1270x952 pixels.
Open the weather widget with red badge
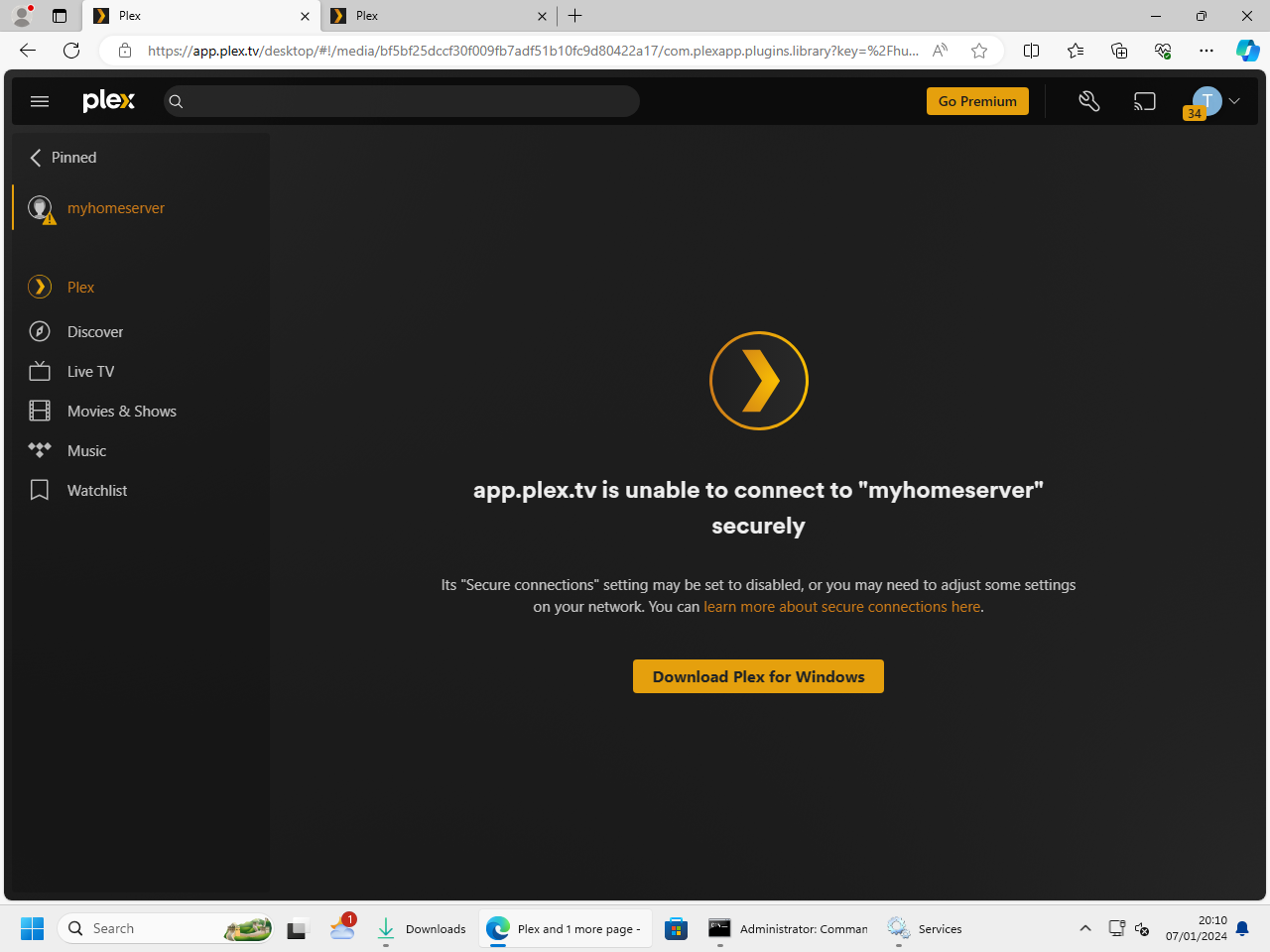pos(343,927)
